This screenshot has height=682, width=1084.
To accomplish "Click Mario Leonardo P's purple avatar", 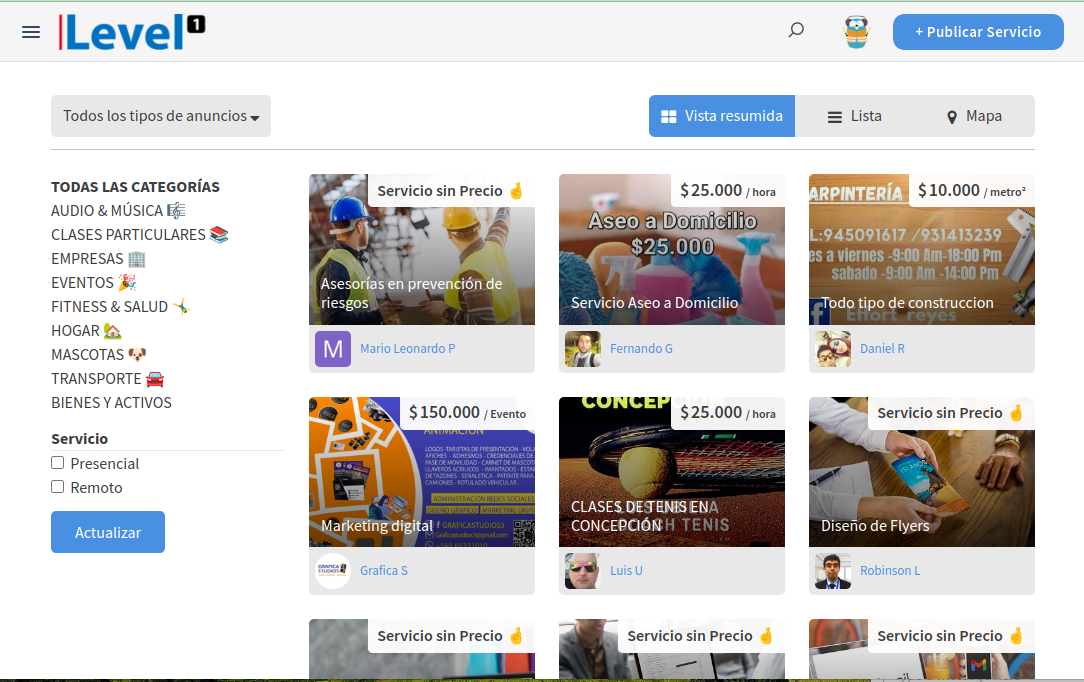I will point(332,348).
